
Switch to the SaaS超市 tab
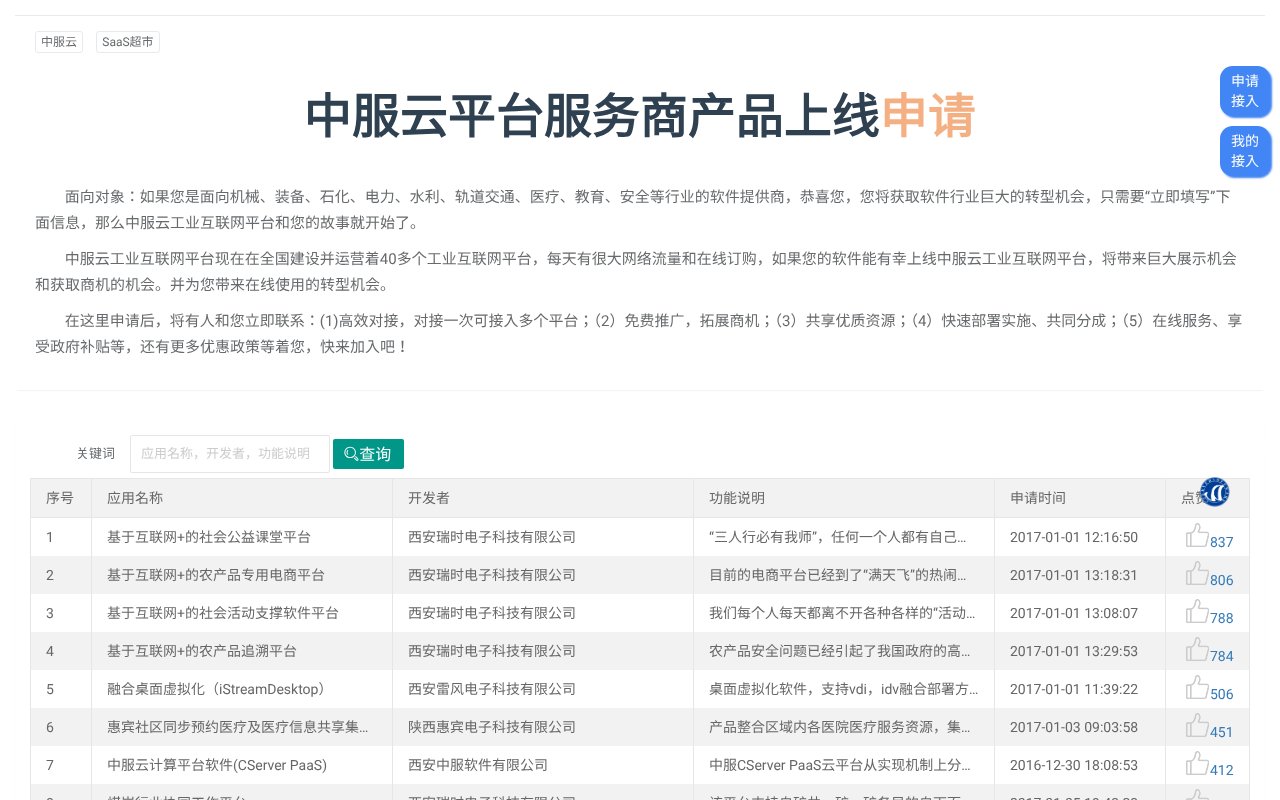(127, 42)
